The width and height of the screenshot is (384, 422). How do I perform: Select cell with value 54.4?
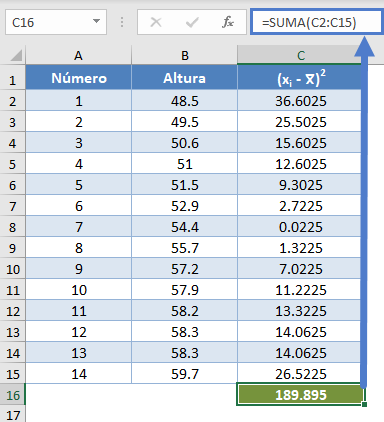coord(185,227)
